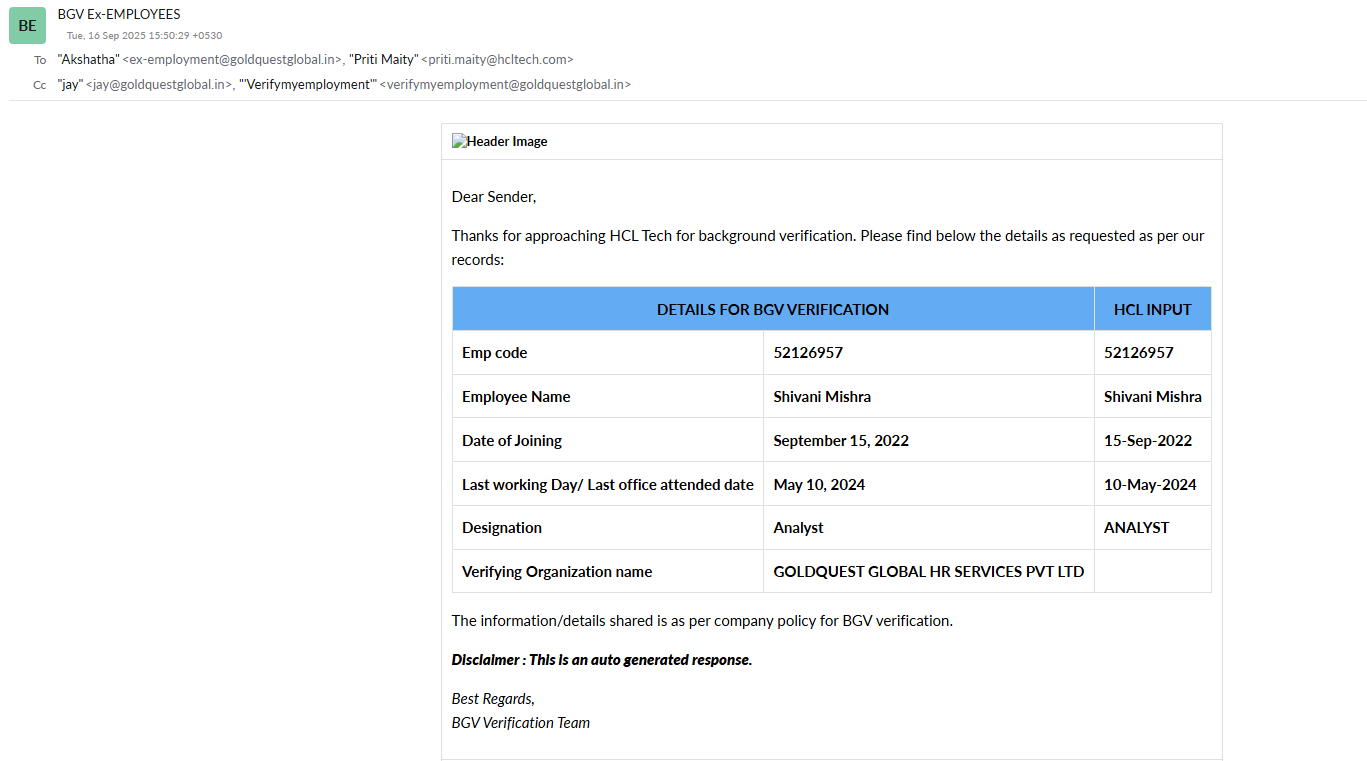Select Shivani Mishra under HCL INPUT
This screenshot has height=761, width=1367.
pos(1153,397)
